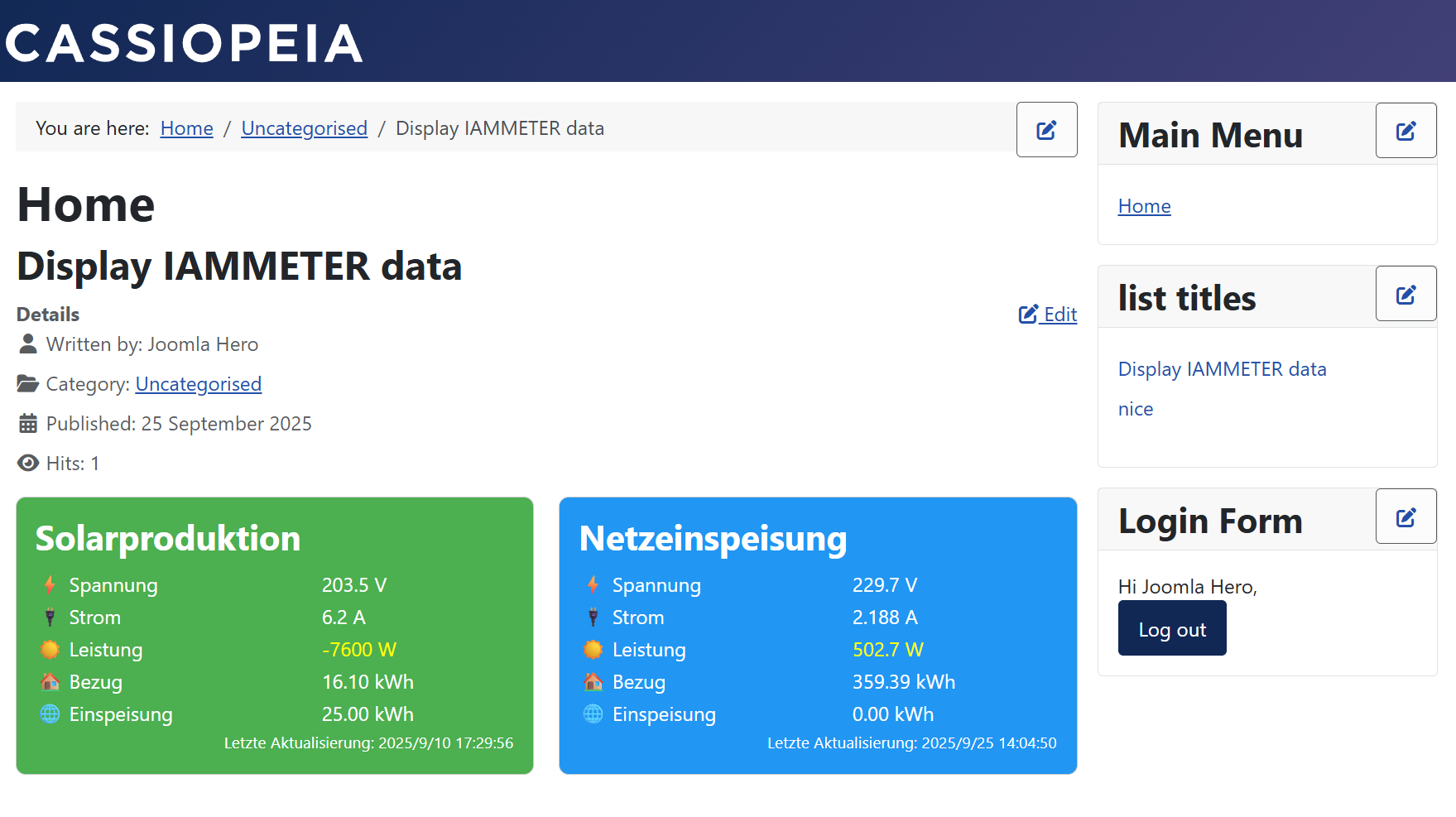Open Home in the breadcrumb trail
1456x817 pixels.
tap(186, 128)
